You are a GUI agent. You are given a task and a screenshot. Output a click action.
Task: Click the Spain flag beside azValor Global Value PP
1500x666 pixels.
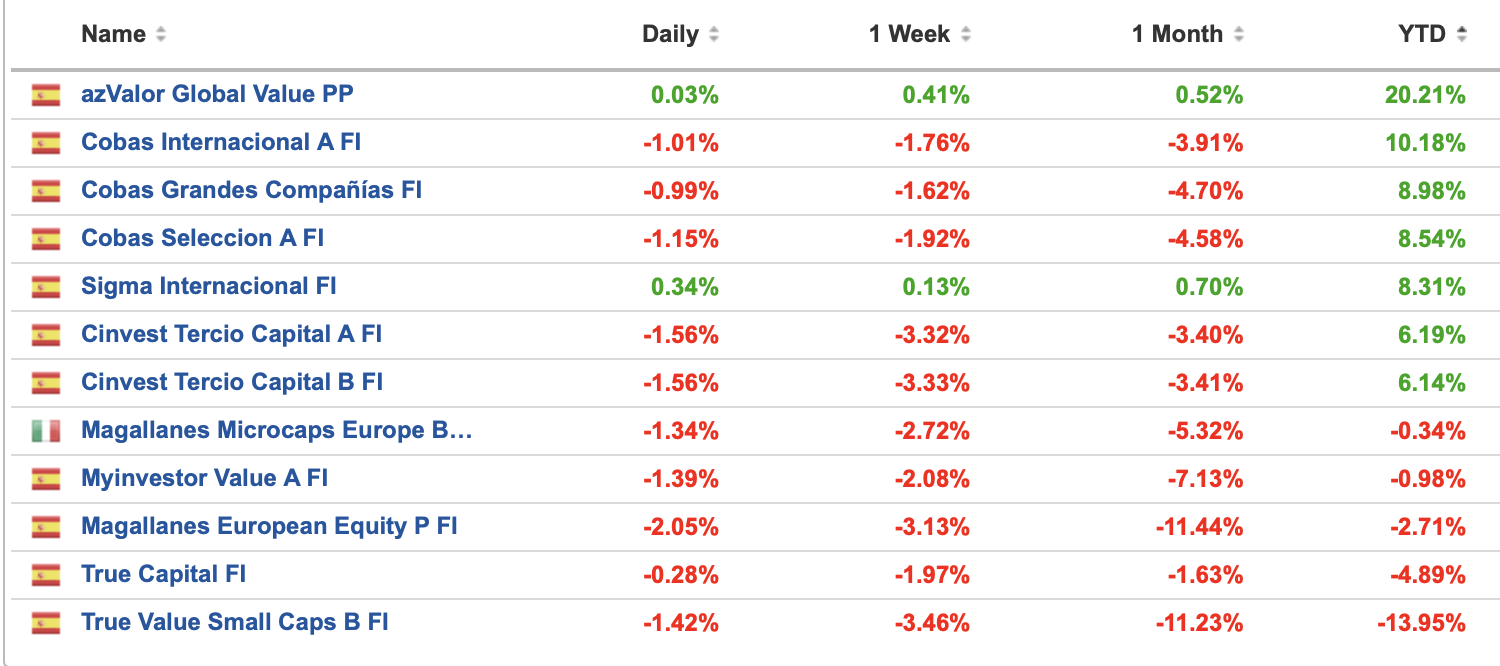pyautogui.click(x=45, y=95)
